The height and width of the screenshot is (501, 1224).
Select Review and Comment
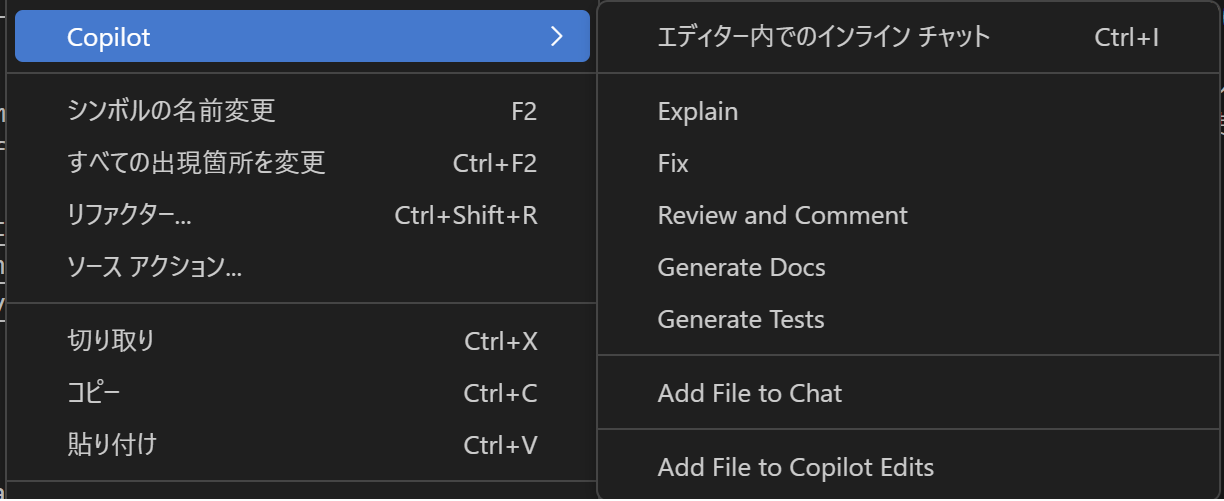pyautogui.click(x=782, y=216)
